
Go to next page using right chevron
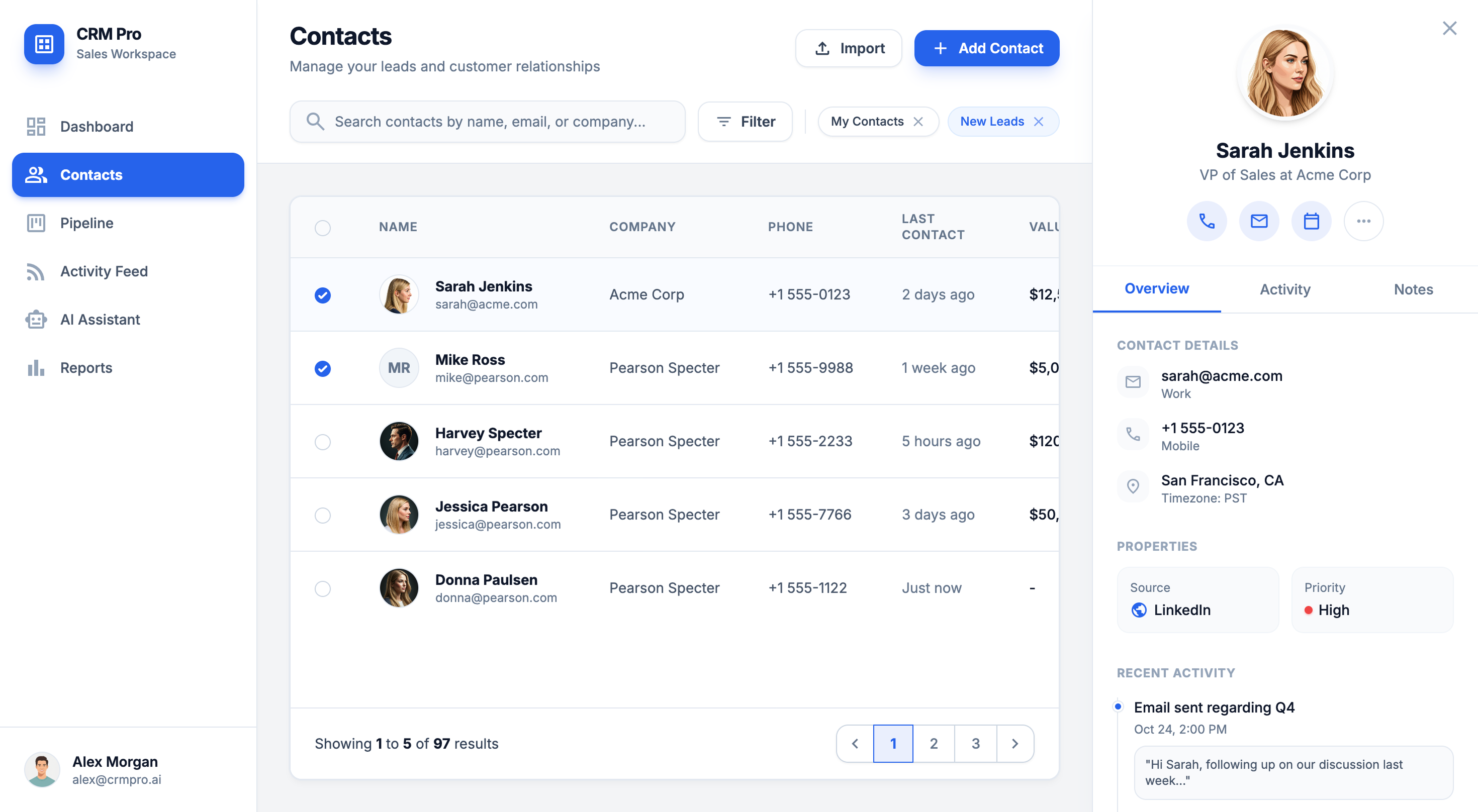1014,744
